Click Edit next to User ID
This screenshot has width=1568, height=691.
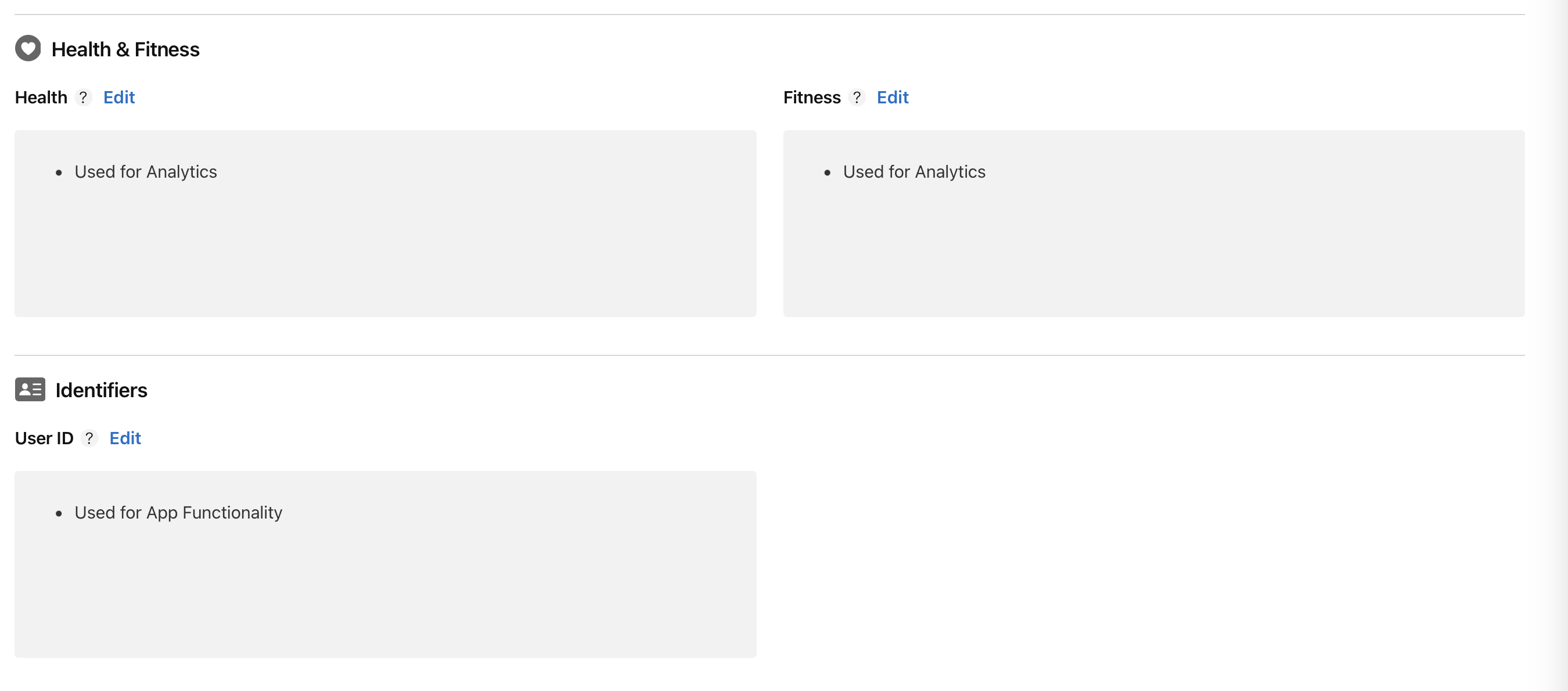pos(125,438)
